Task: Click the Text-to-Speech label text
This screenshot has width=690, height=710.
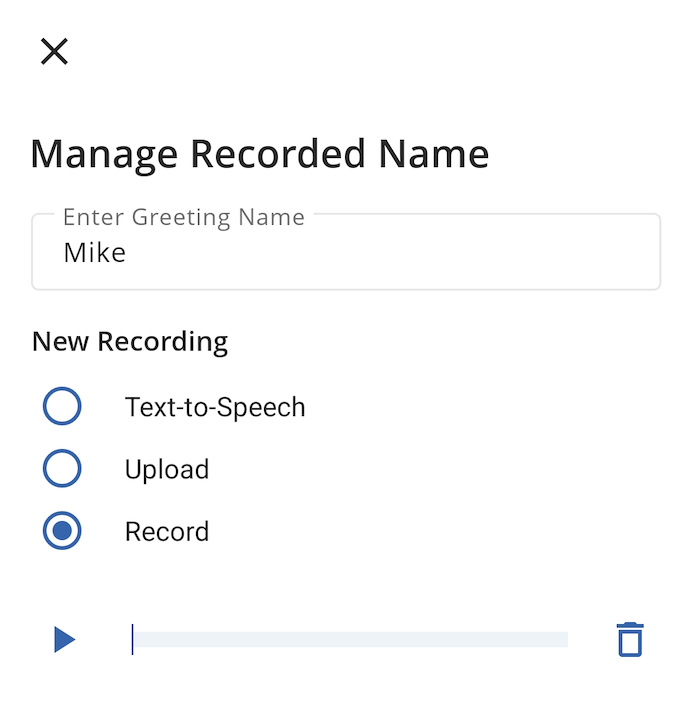Action: pos(215,407)
